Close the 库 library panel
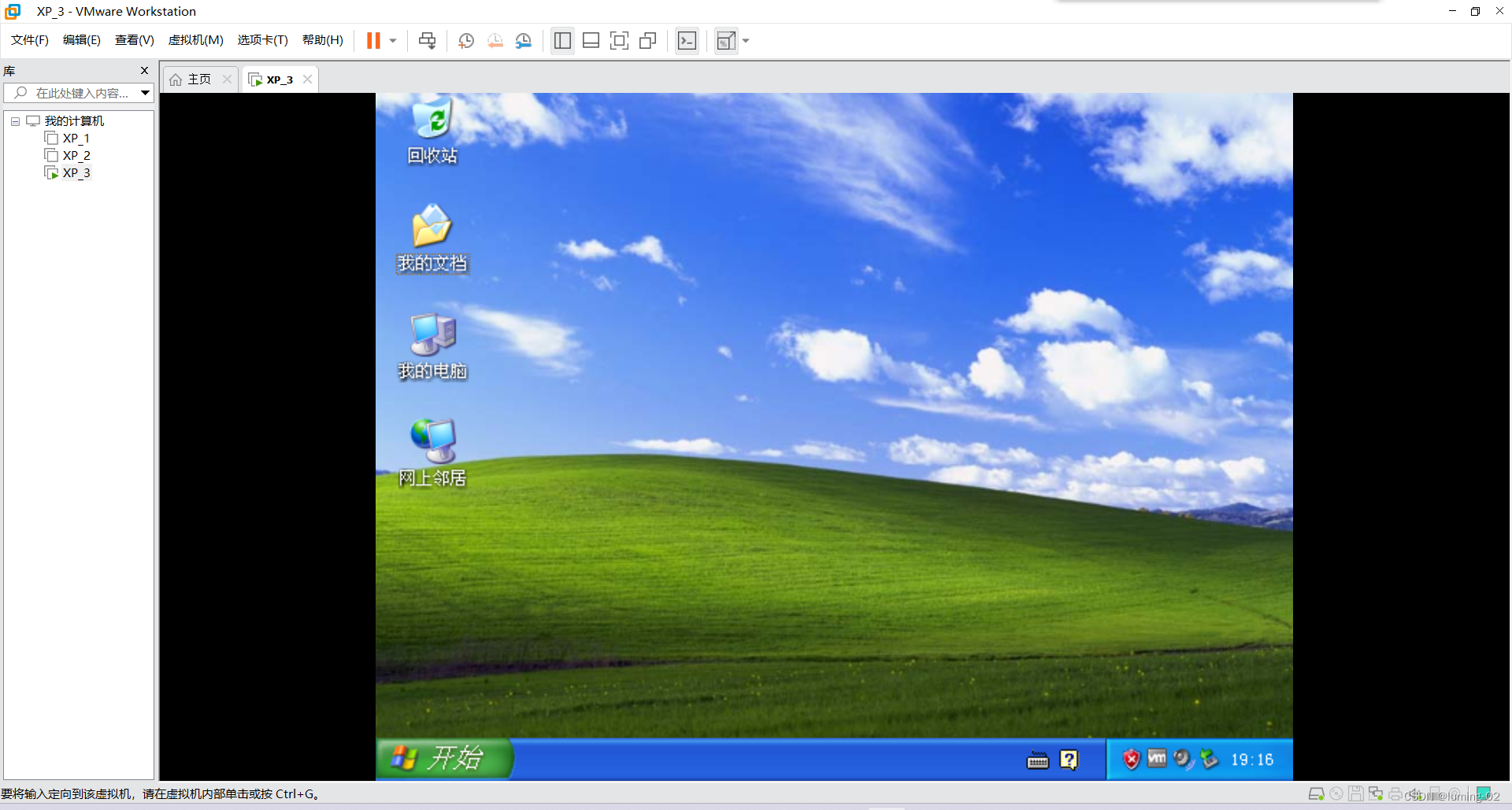 (x=145, y=71)
